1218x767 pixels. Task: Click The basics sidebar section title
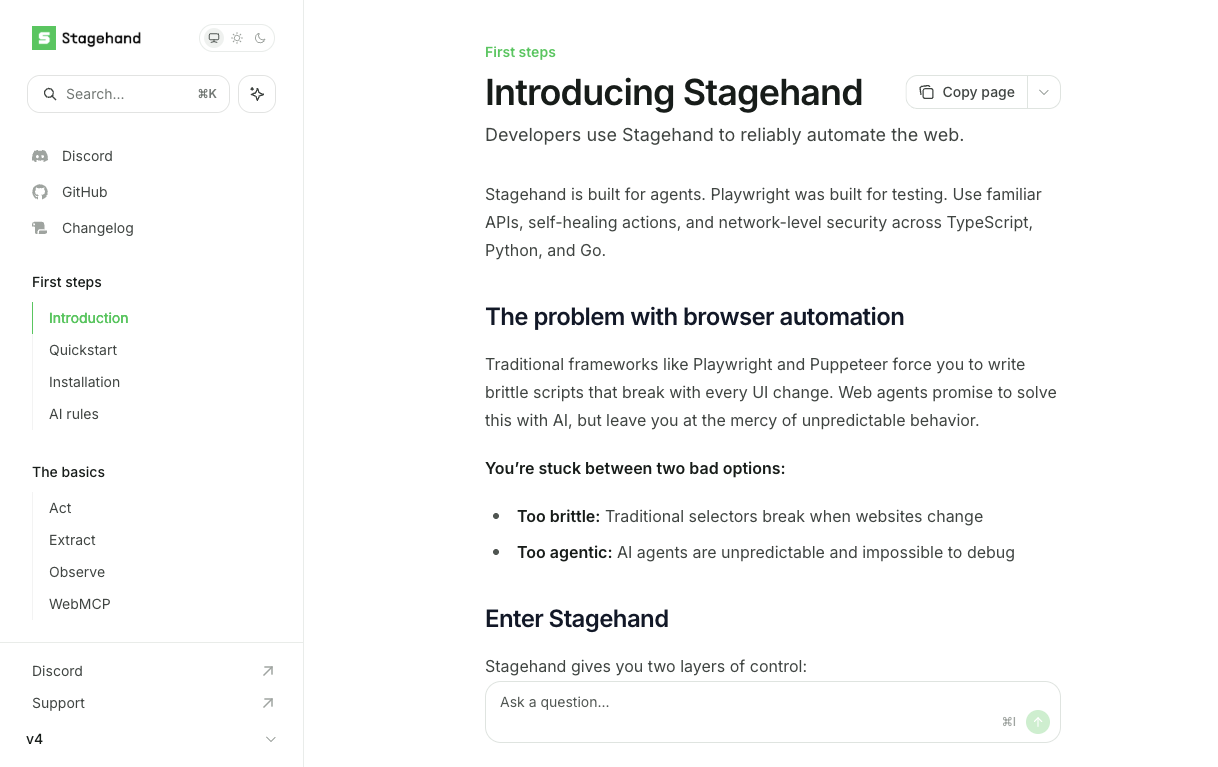click(68, 472)
